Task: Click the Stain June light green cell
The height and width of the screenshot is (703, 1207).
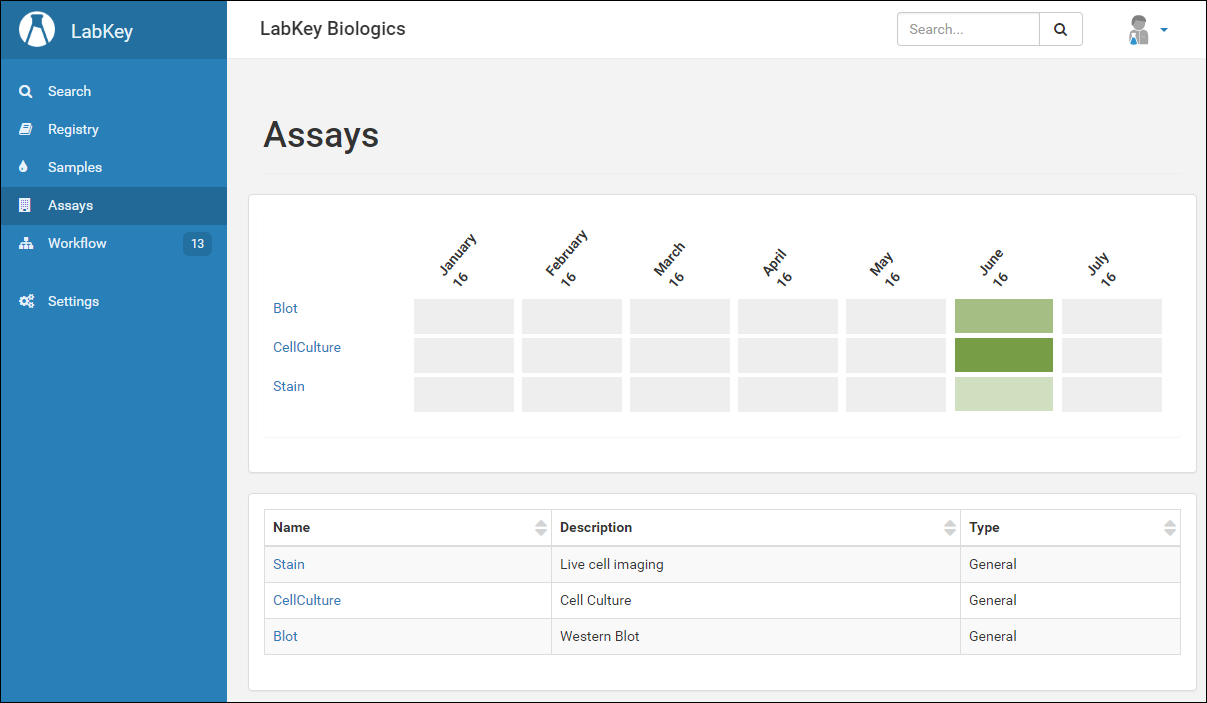Action: (1004, 394)
